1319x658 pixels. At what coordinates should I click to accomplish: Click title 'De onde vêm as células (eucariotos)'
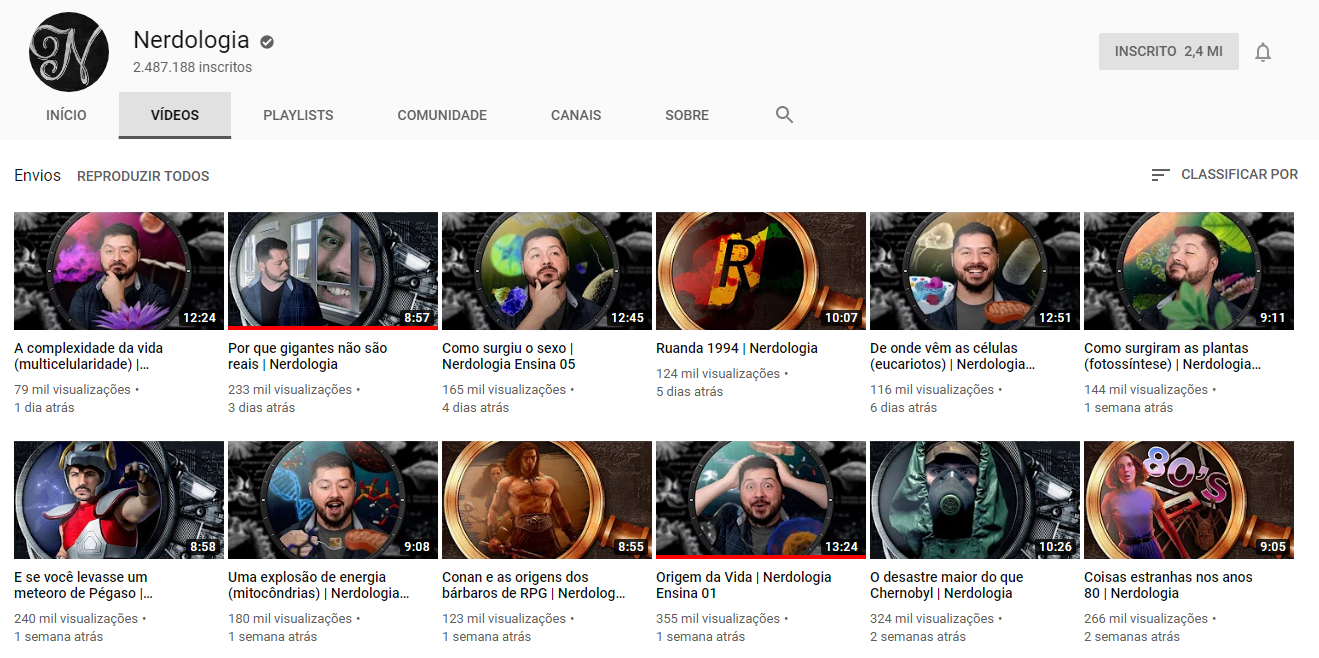click(953, 356)
